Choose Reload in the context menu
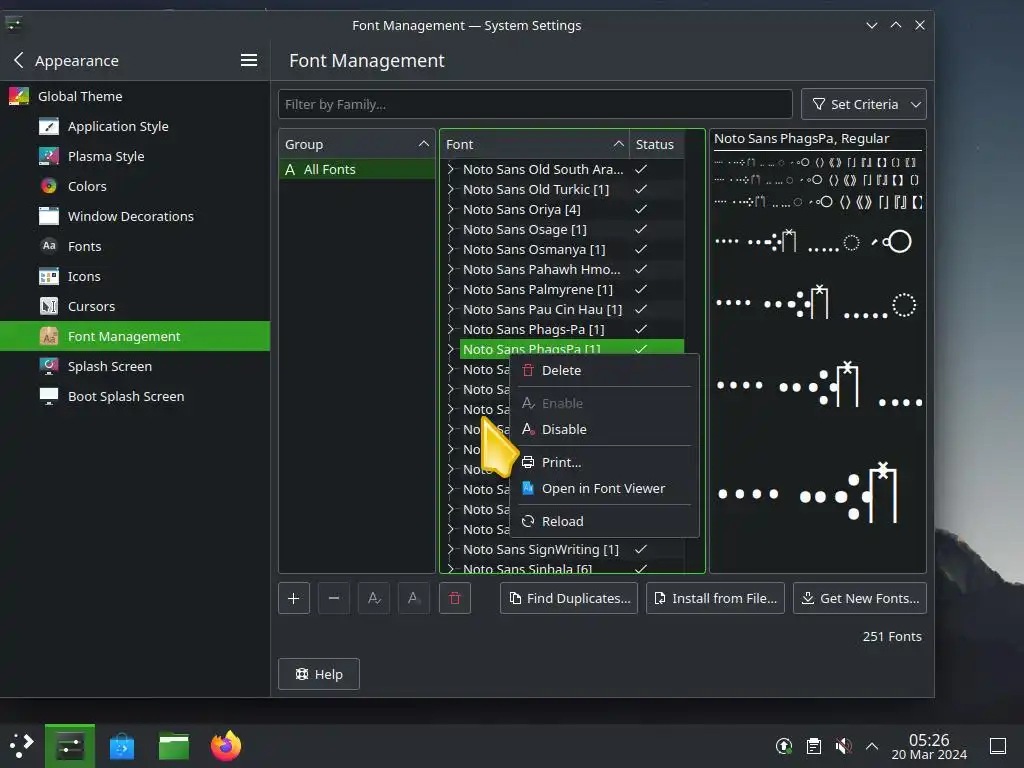Image resolution: width=1024 pixels, height=768 pixels. 605,521
